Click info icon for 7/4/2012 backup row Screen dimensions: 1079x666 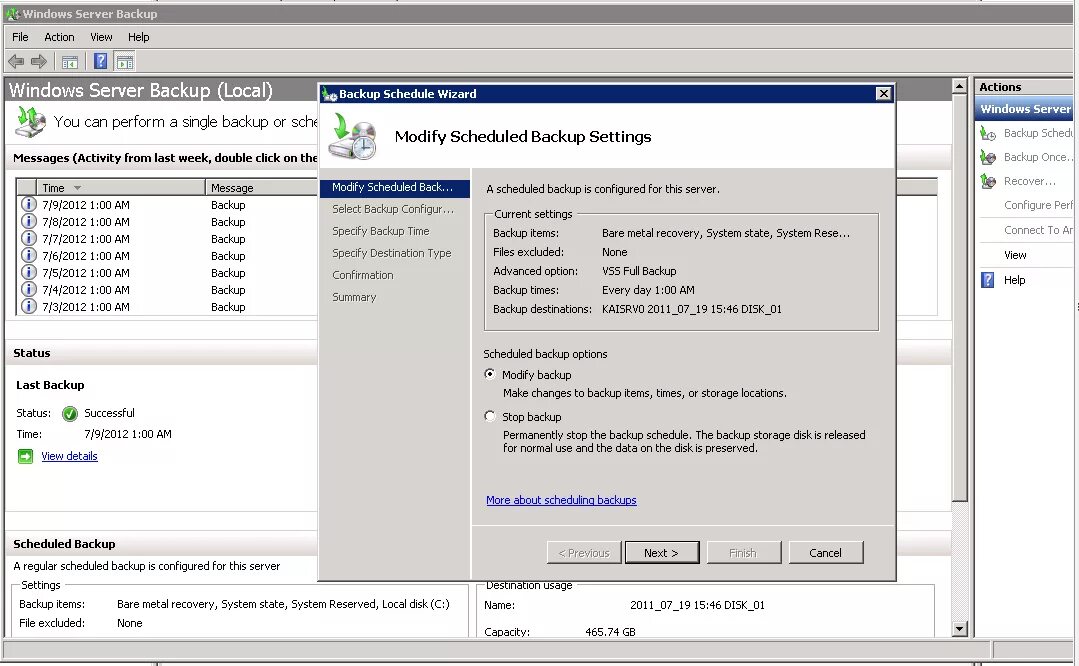click(28, 289)
